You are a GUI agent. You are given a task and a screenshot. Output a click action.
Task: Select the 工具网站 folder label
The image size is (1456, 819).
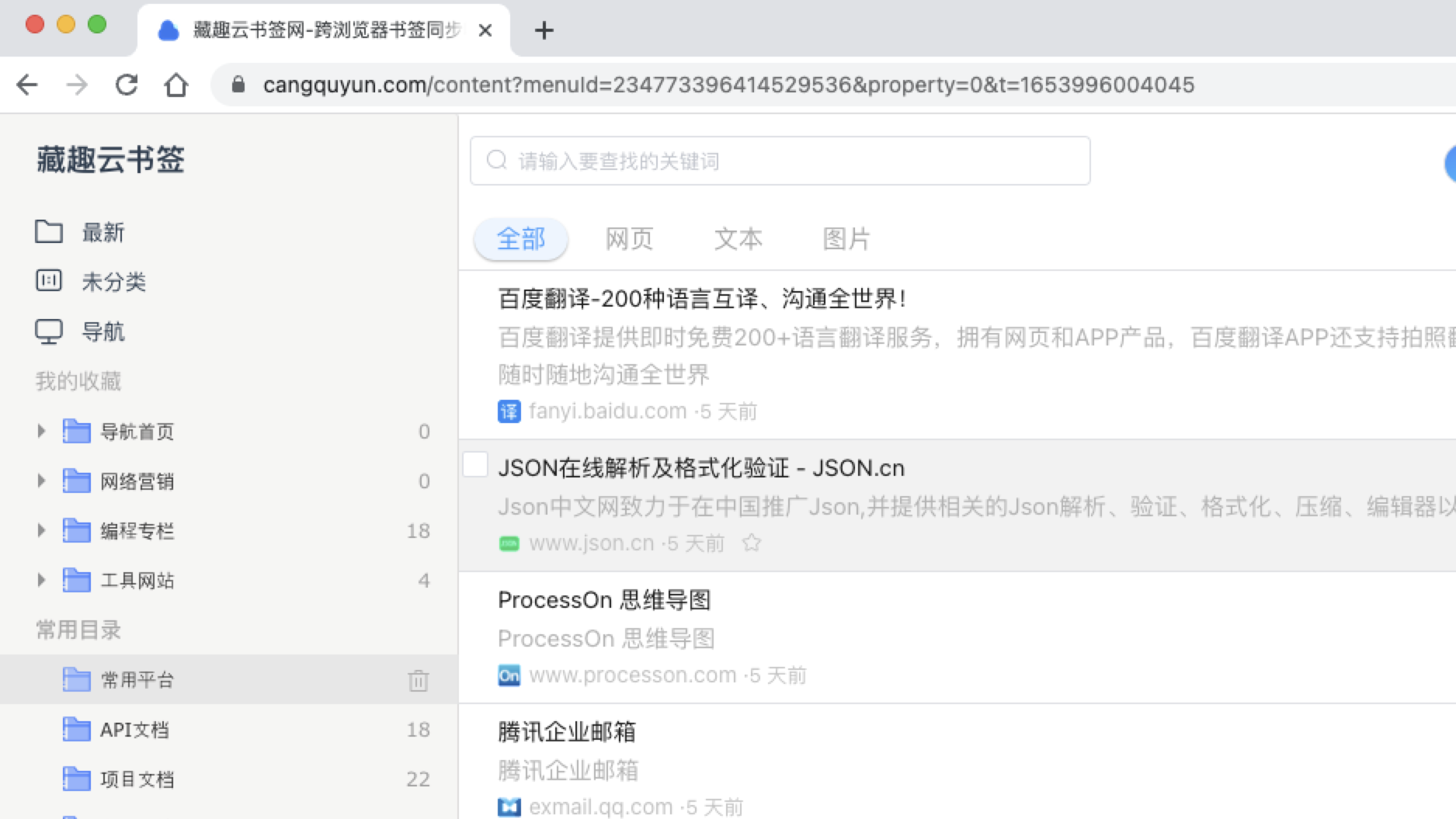(x=137, y=581)
